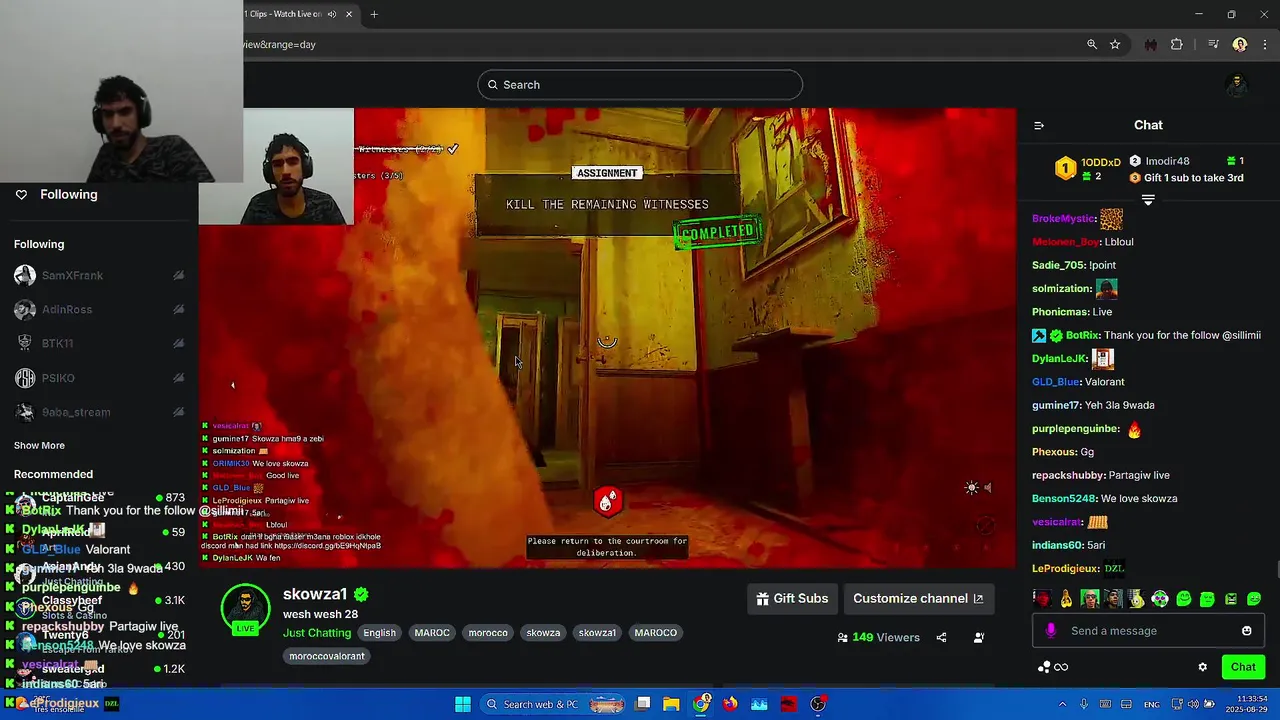Click the purple microphone icon in chat
The width and height of the screenshot is (1280, 720).
1051,631
